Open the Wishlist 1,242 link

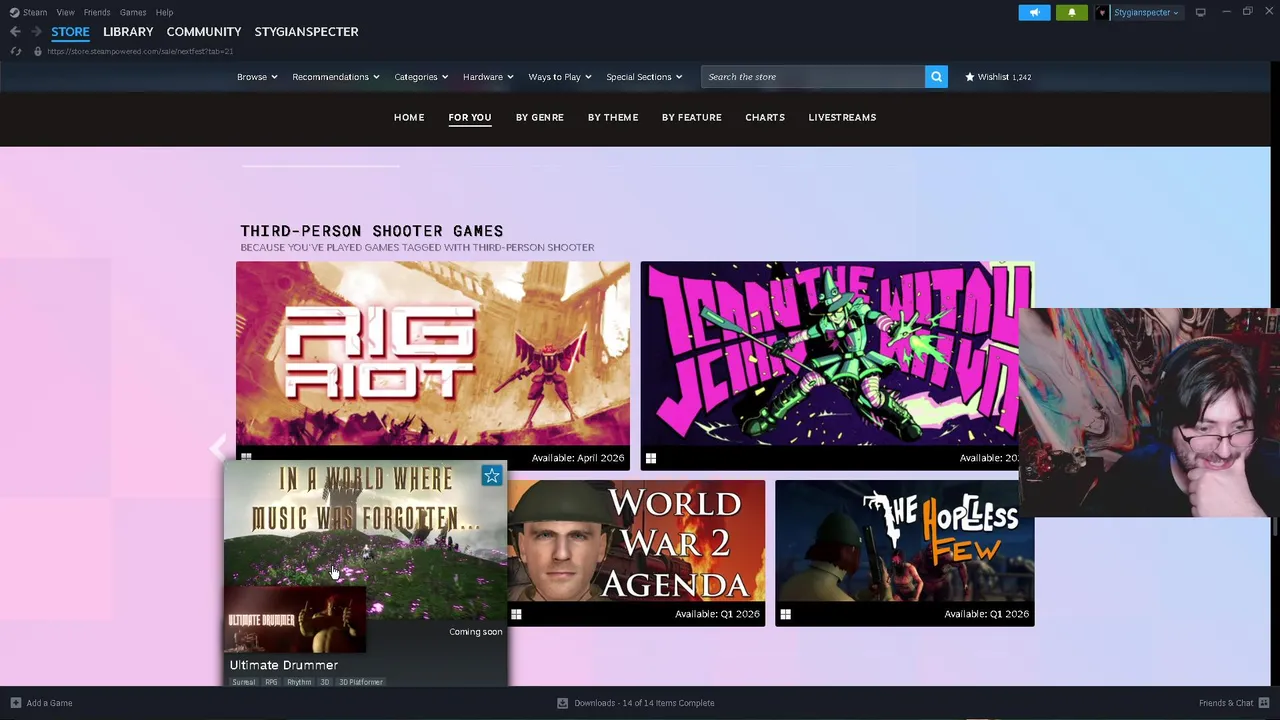point(998,77)
